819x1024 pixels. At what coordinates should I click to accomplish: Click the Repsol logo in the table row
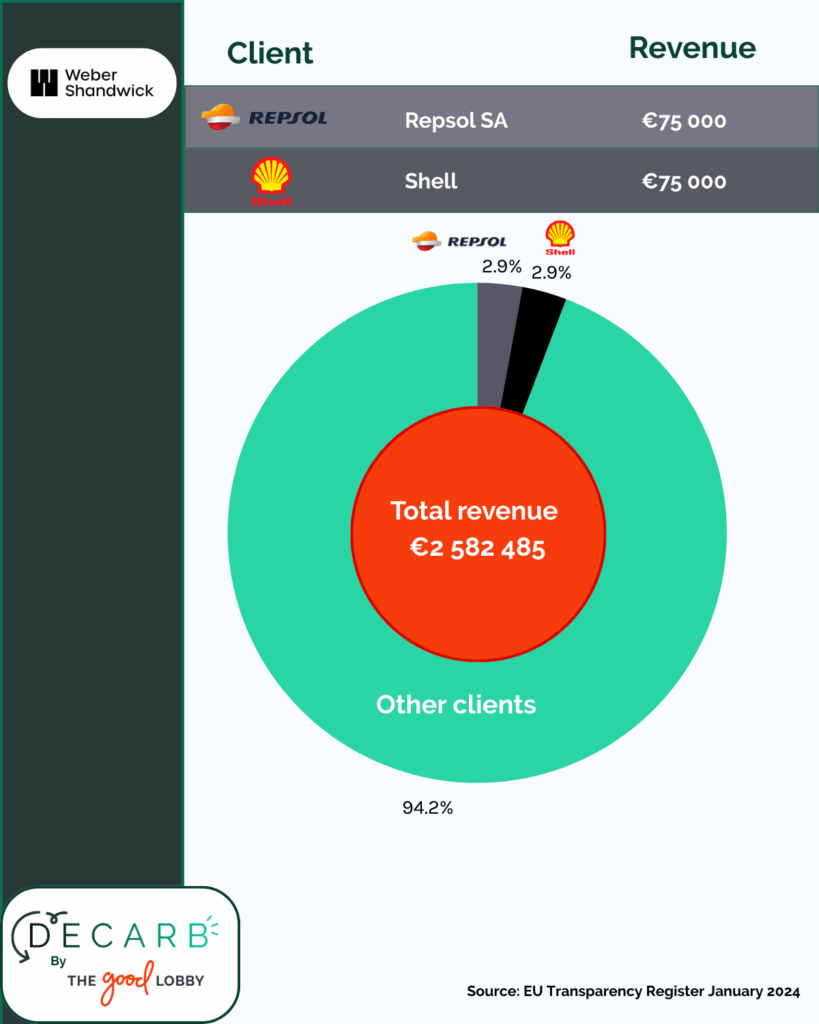pos(265,118)
